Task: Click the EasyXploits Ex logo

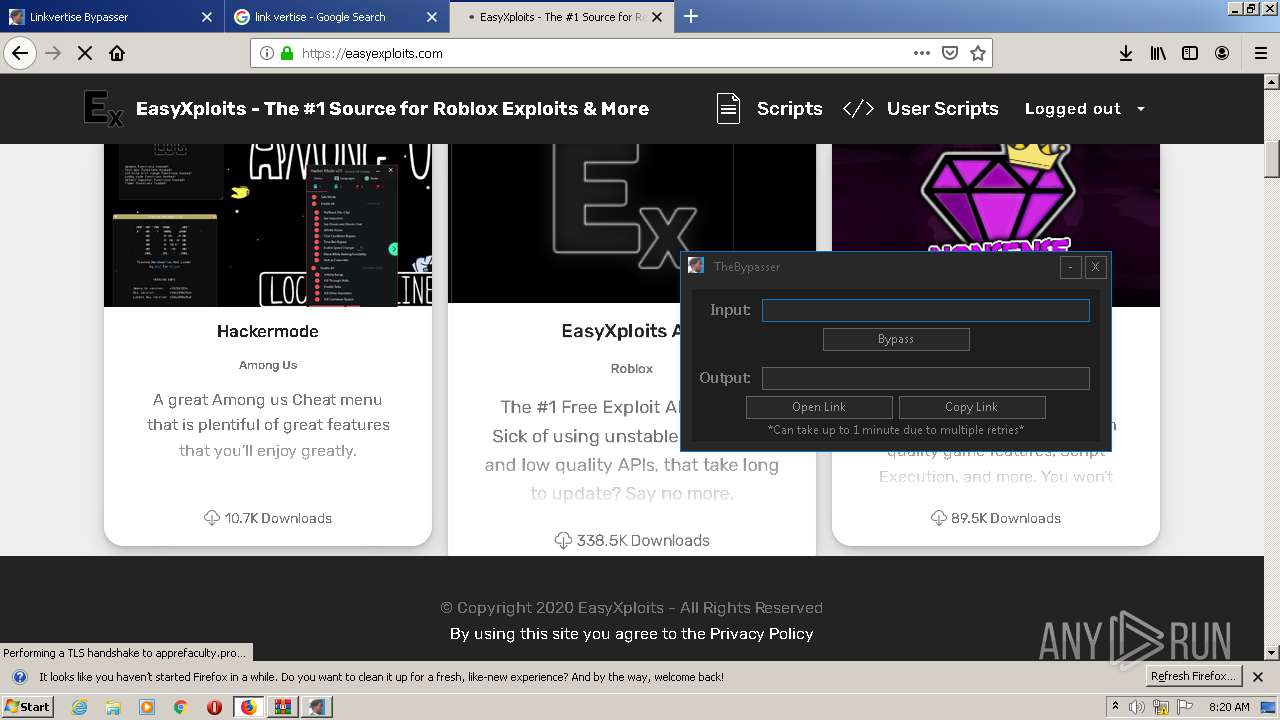Action: pos(103,109)
